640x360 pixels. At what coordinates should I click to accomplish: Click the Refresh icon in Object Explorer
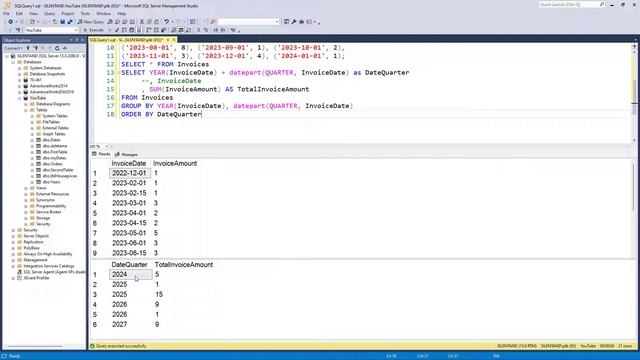(x=57, y=48)
